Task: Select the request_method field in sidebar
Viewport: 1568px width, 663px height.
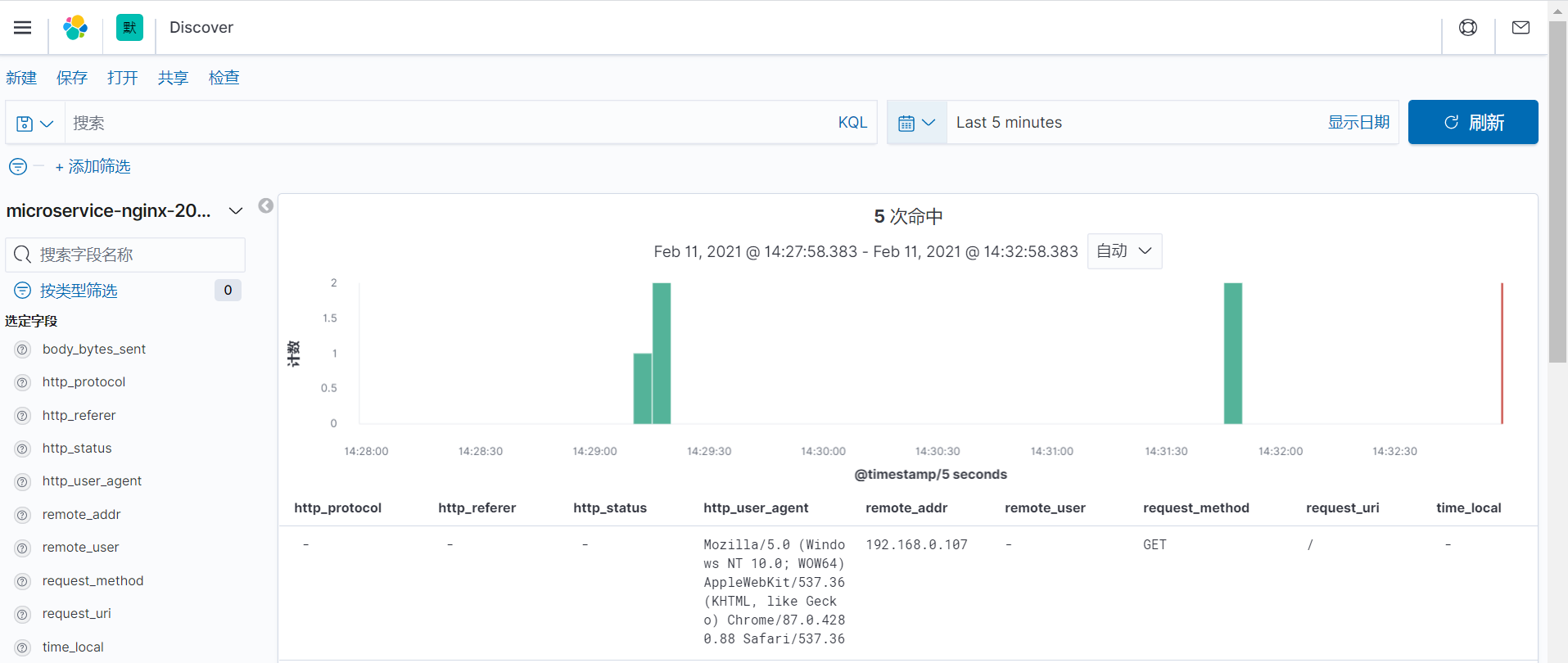Action: coord(93,581)
